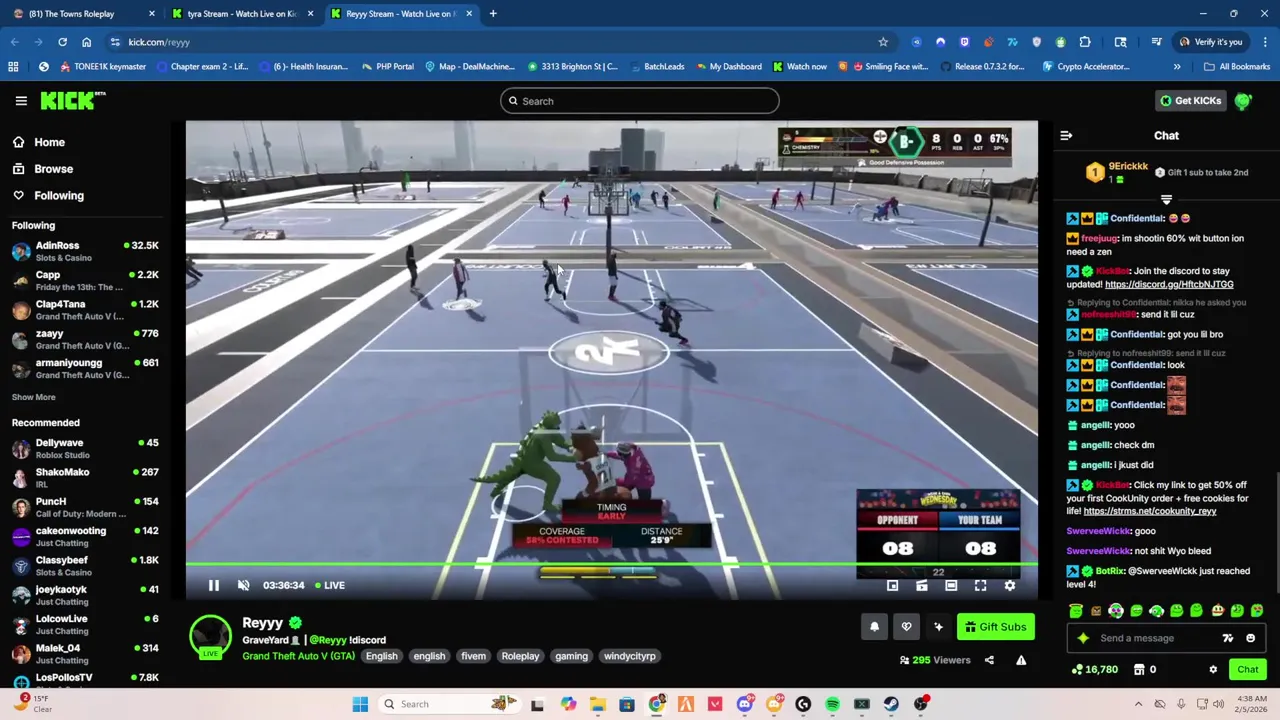
Task: Click the sparkle subscribe button beside Gift Subs
Action: coord(938,627)
